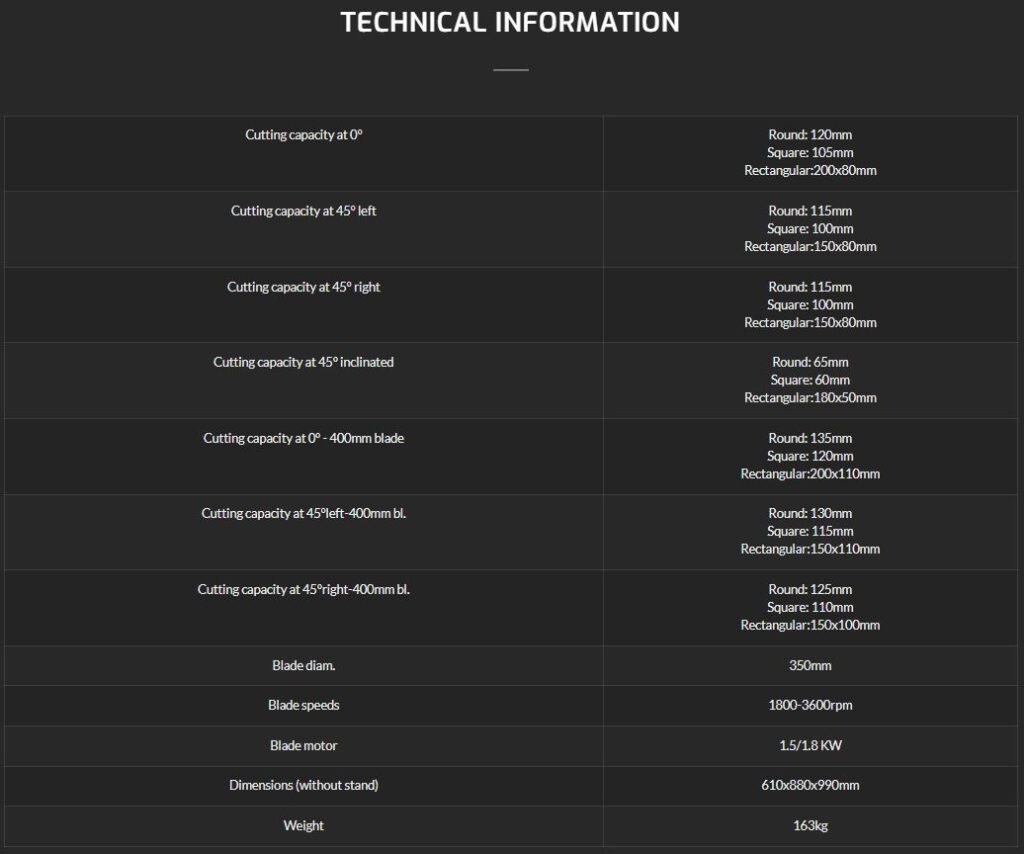Image resolution: width=1024 pixels, height=854 pixels.
Task: Click the 'Cutting capacity at 45° right' label
Action: [x=304, y=287]
